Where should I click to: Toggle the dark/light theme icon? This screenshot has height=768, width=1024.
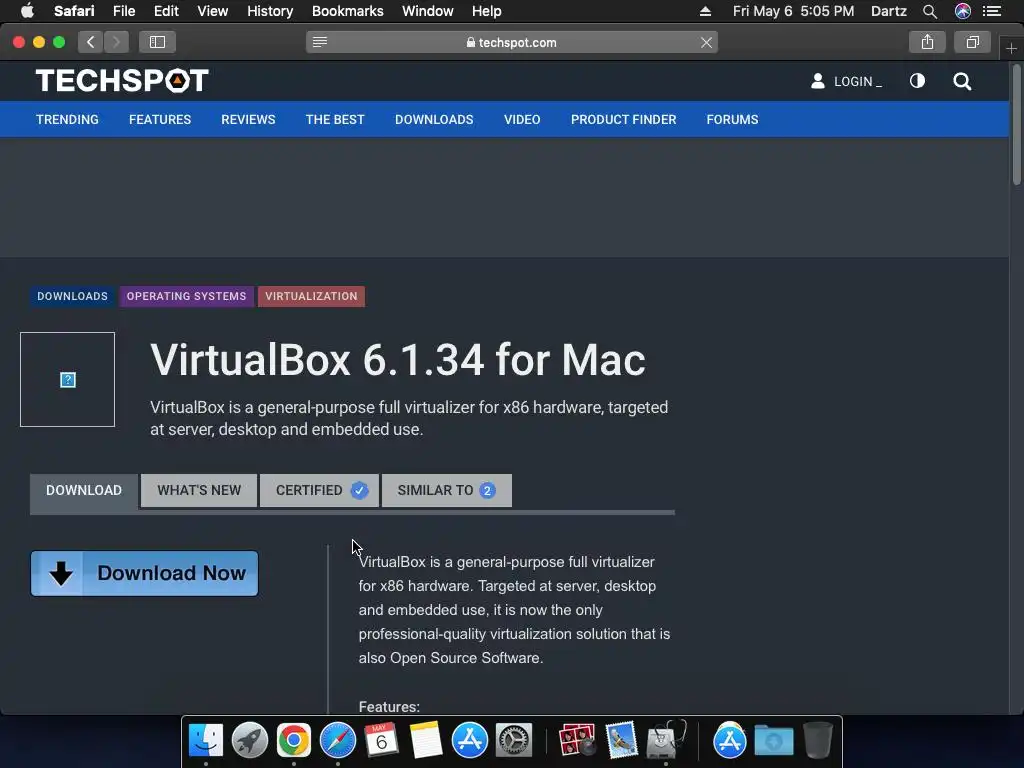coord(918,81)
